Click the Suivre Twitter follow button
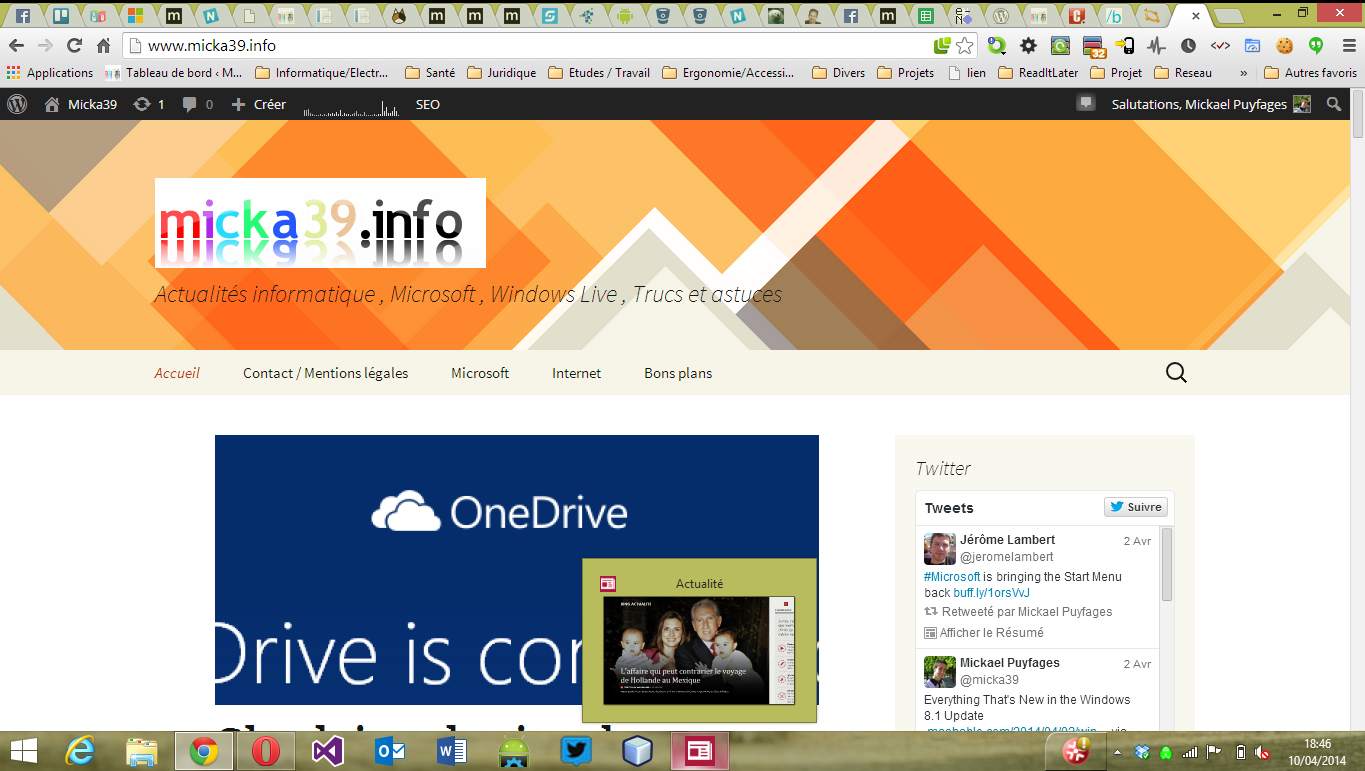1365x771 pixels. click(x=1136, y=507)
